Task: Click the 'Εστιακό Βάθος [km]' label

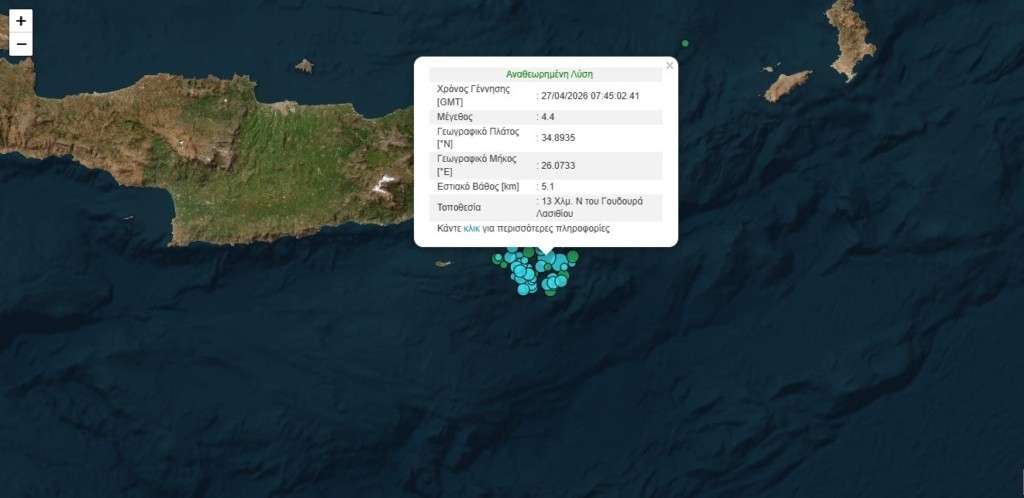Action: click(x=479, y=186)
